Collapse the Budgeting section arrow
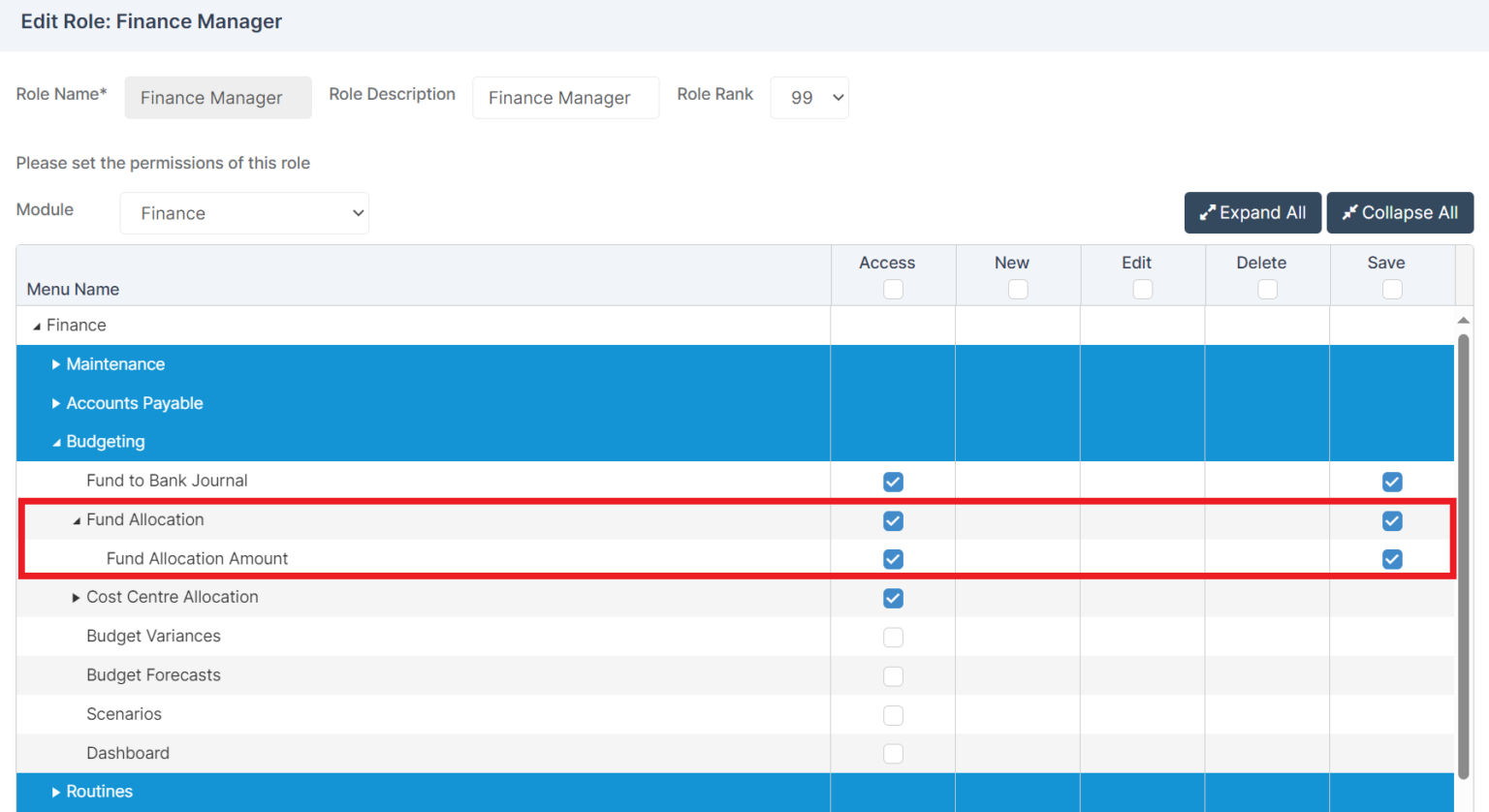Viewport: 1489px width, 812px height. click(x=56, y=443)
